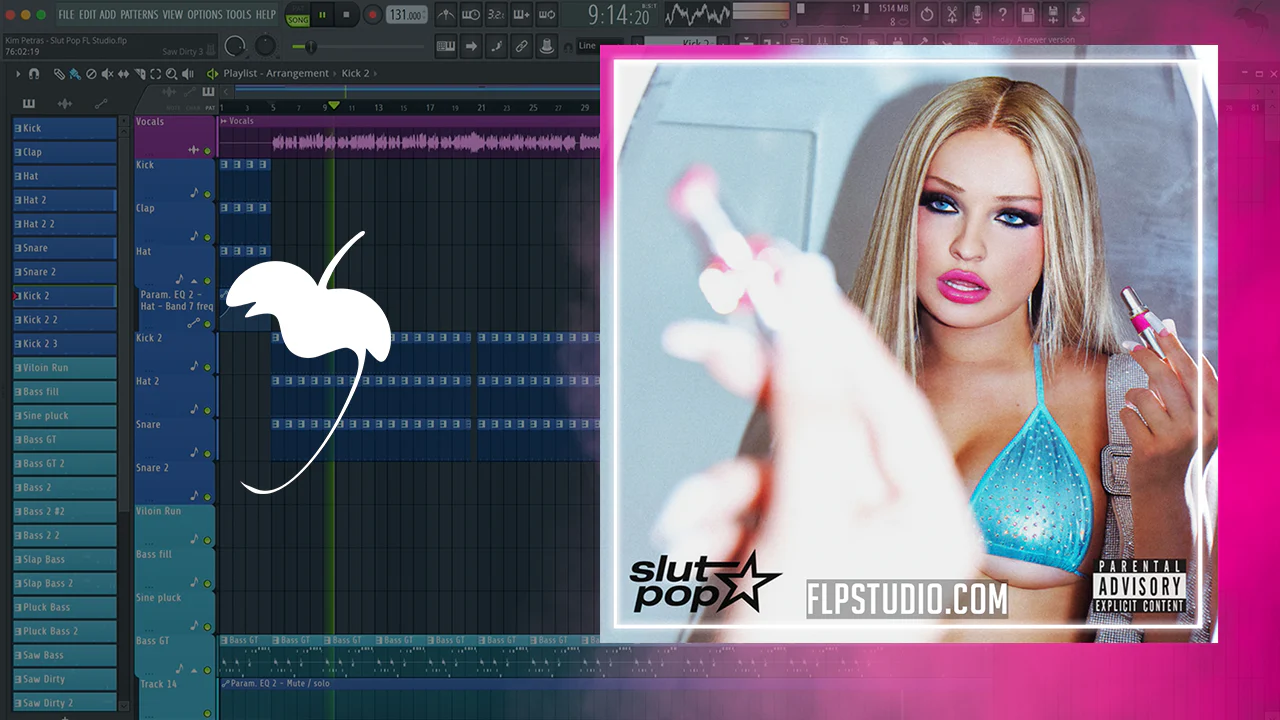This screenshot has width=1280, height=720.
Task: Click the red record button
Action: (372, 15)
